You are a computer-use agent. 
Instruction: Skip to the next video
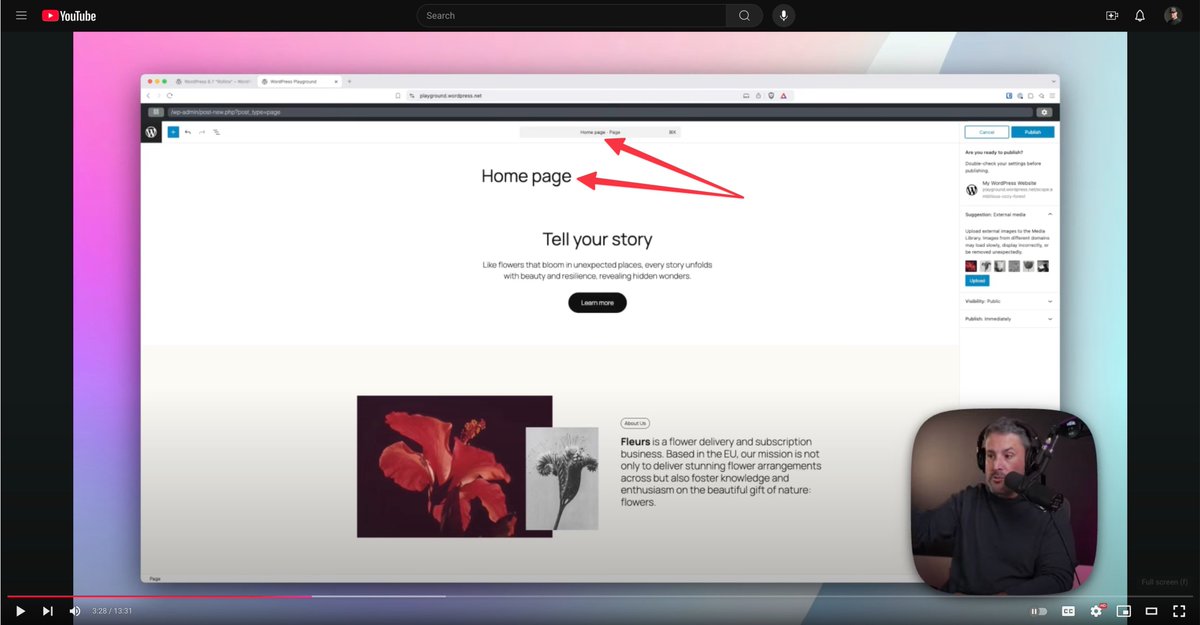47,611
